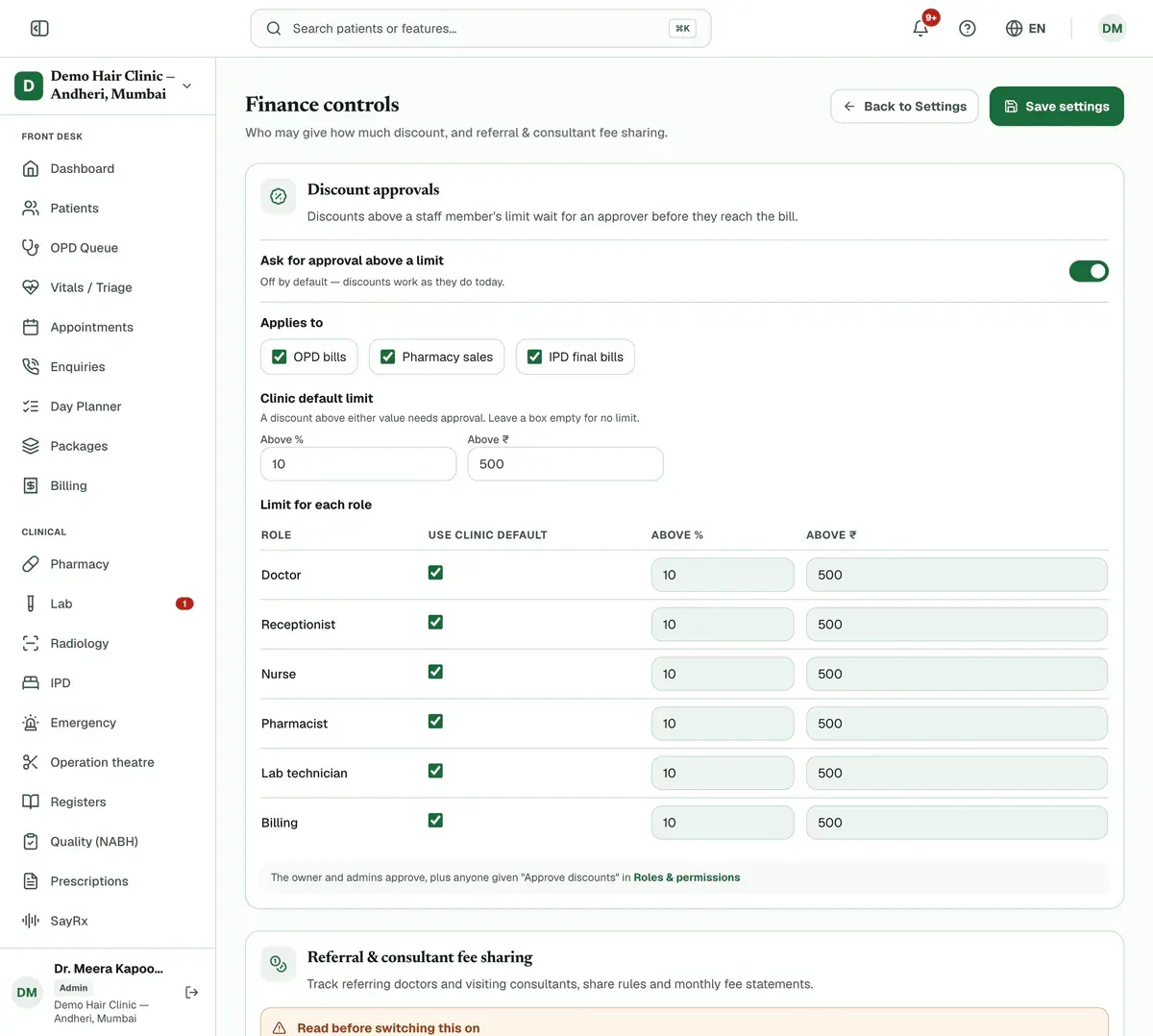The image size is (1153, 1036).
Task: Open Dashboard in sidebar
Action: point(108,169)
